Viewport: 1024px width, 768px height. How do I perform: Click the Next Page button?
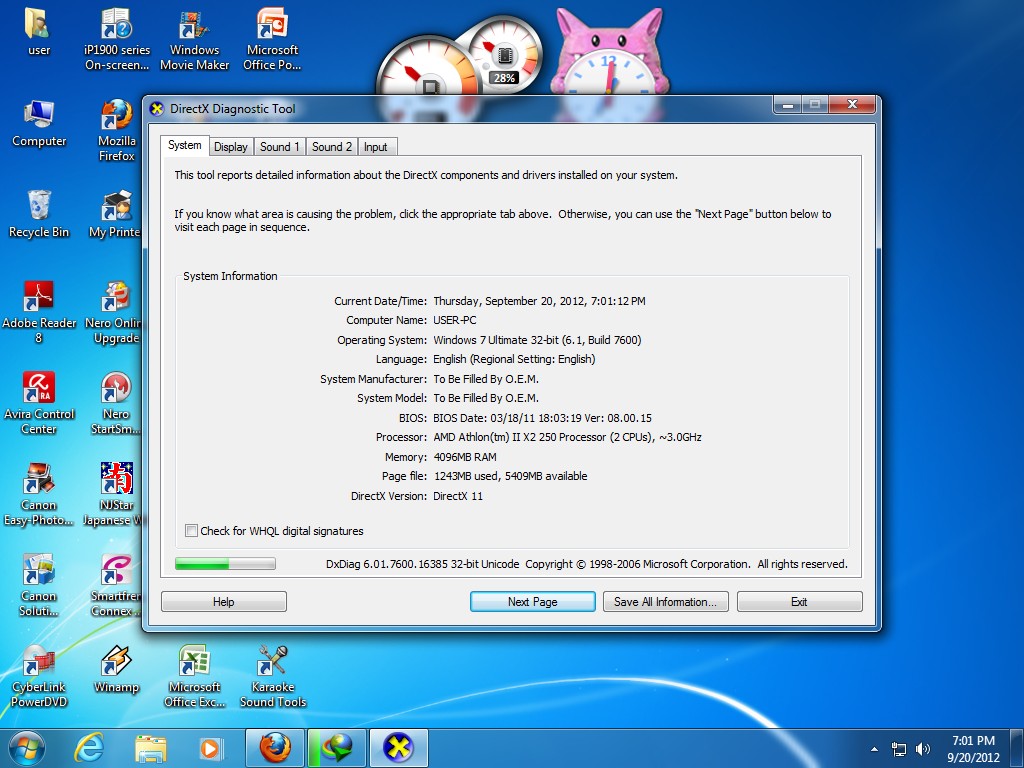point(532,601)
